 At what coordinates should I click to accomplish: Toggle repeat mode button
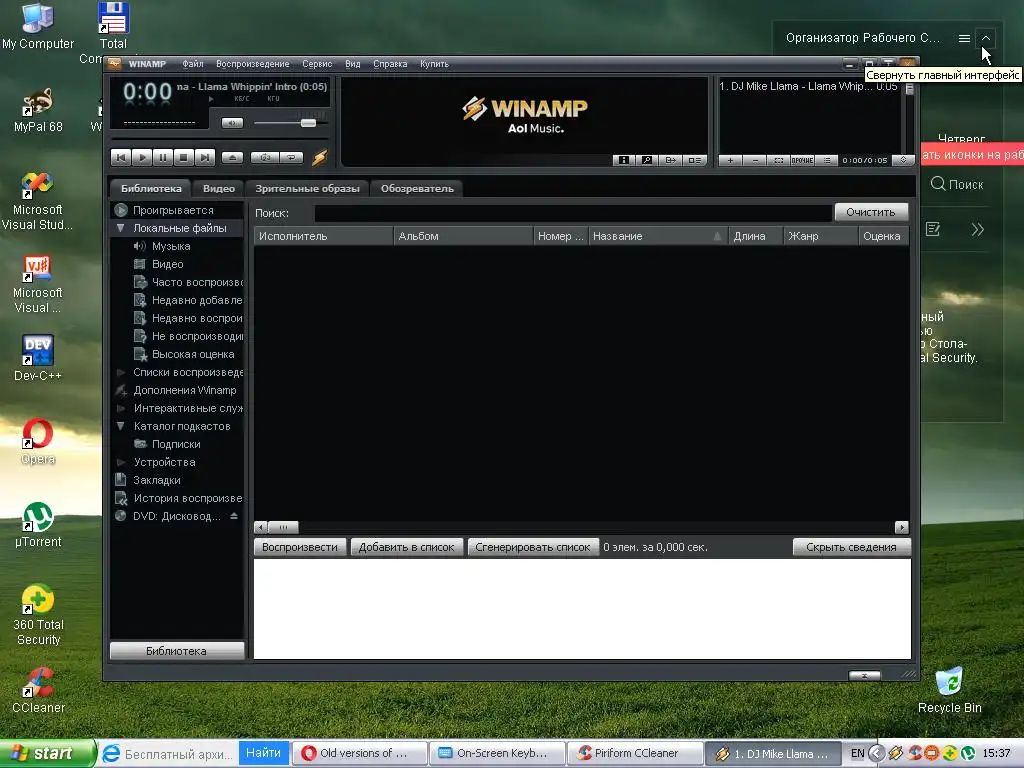(x=291, y=157)
